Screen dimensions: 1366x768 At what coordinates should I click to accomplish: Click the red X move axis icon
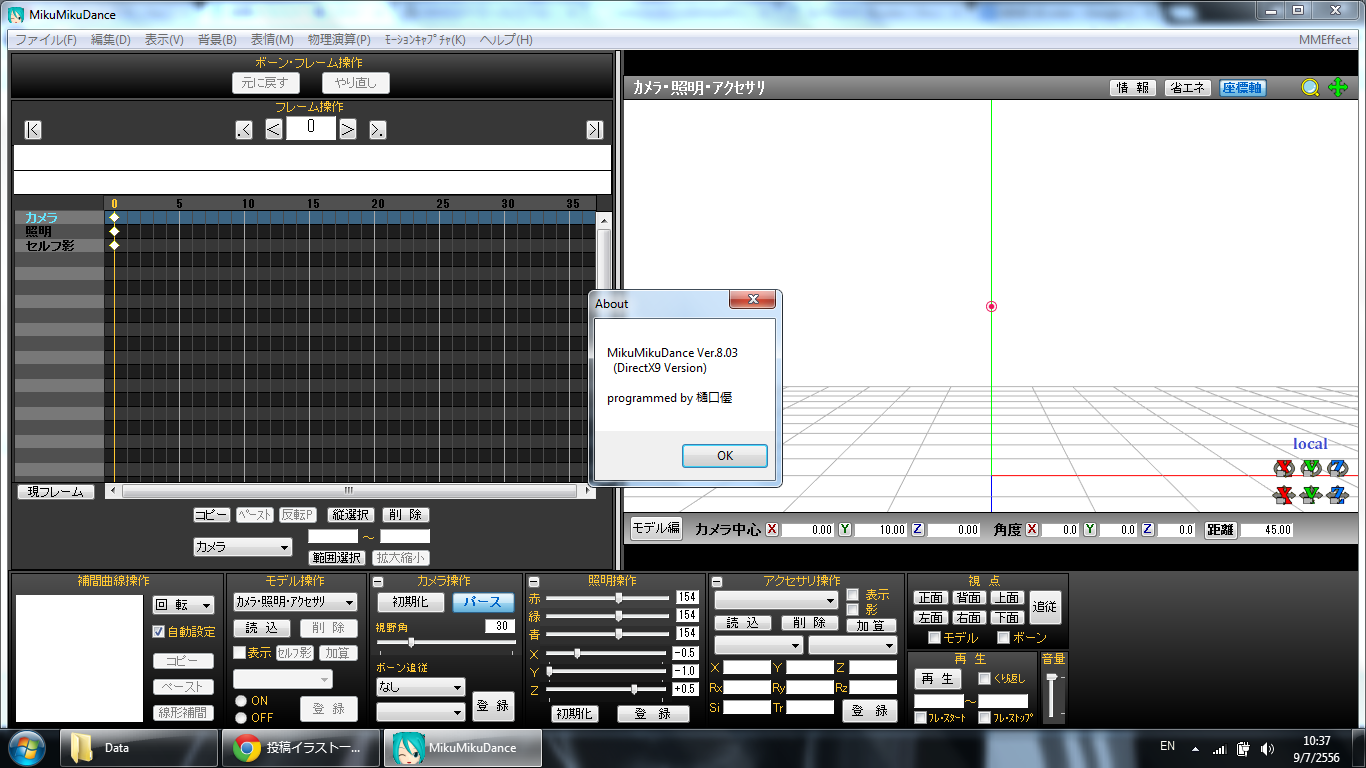pyautogui.click(x=1284, y=494)
